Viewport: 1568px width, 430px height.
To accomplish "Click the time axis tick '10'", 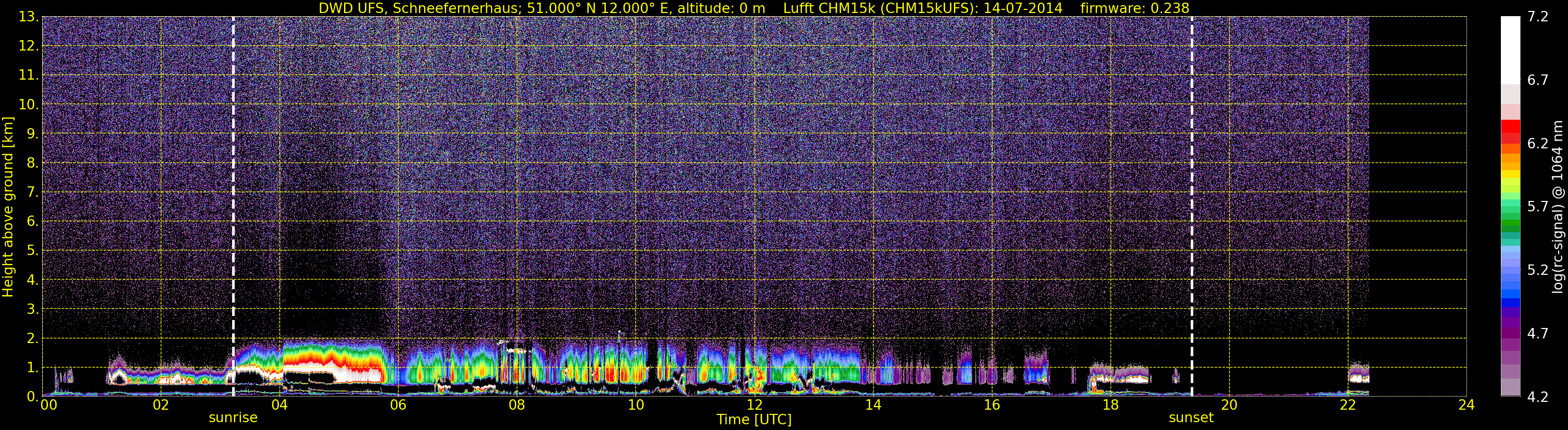I will [635, 406].
